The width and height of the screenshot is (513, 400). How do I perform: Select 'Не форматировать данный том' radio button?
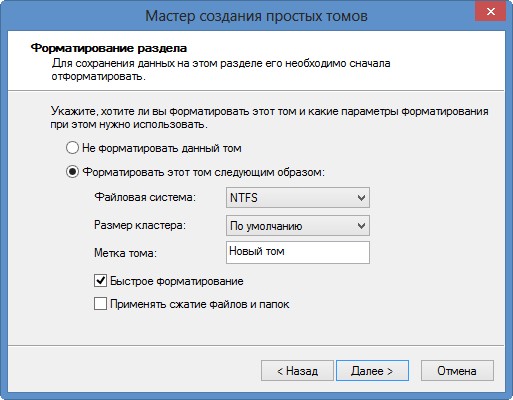[x=72, y=148]
